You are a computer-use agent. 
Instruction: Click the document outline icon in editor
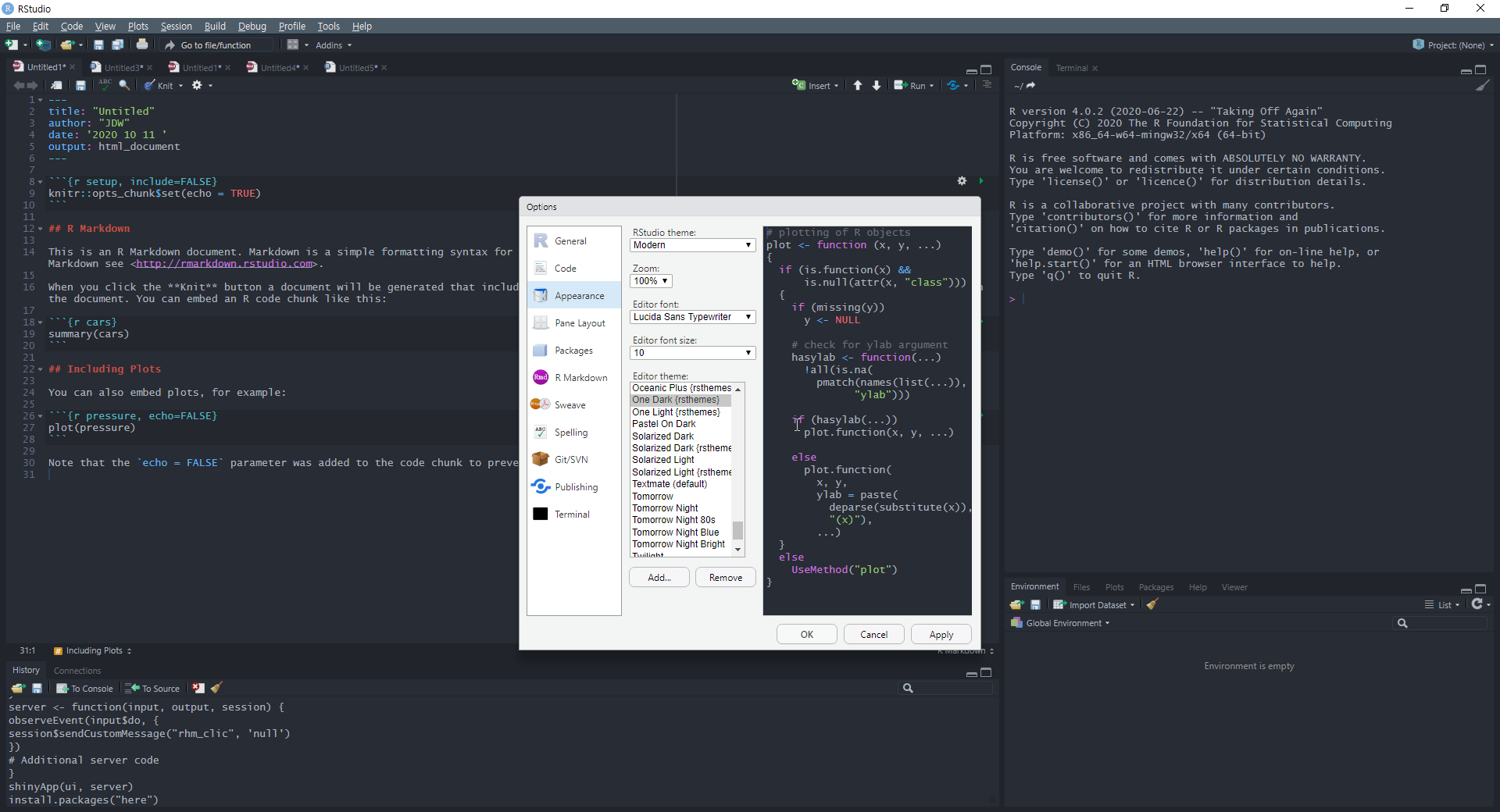(x=987, y=85)
